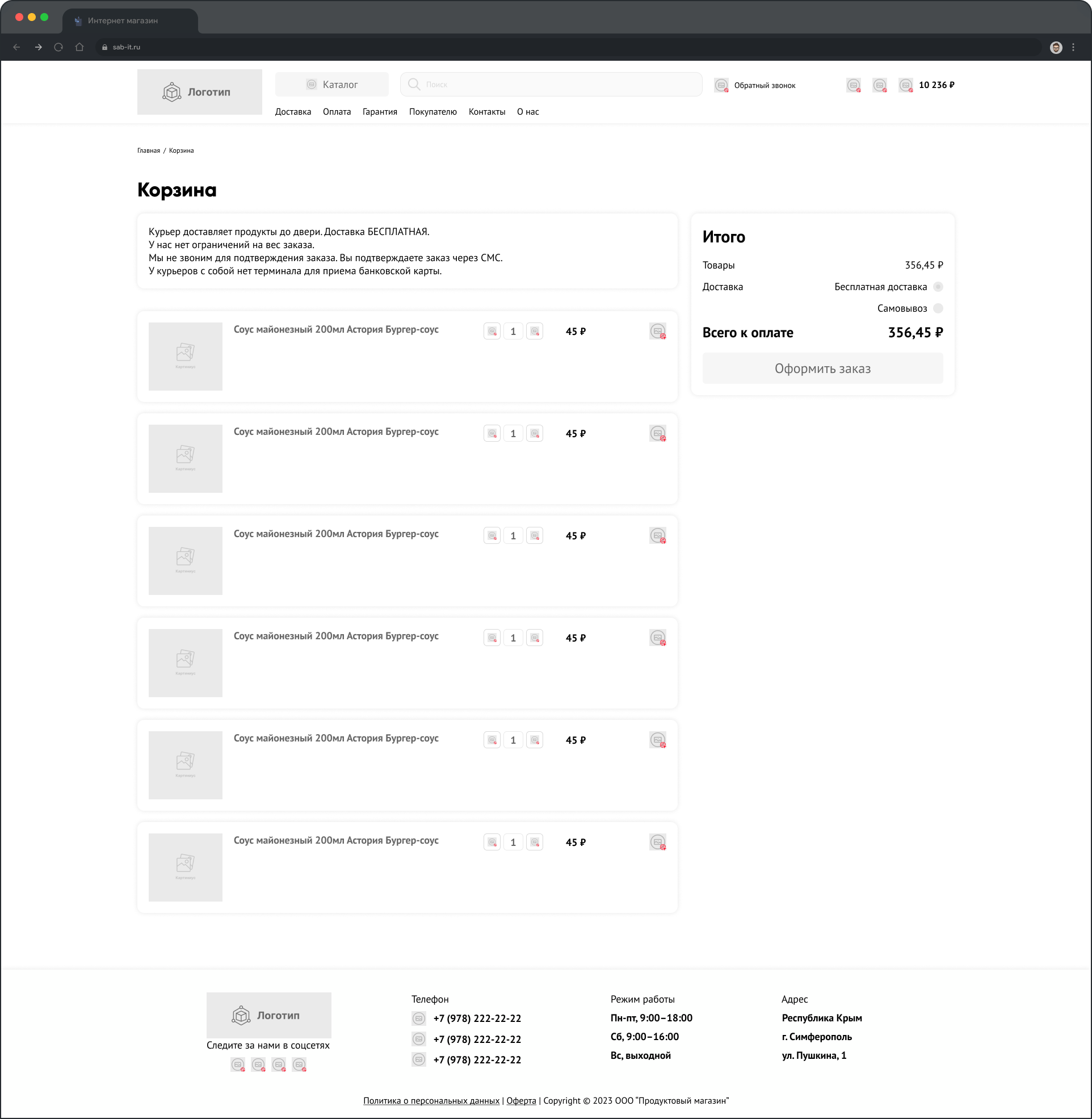The height and width of the screenshot is (1119, 1092).
Task: Decrease quantity of the first cart item
Action: (492, 332)
